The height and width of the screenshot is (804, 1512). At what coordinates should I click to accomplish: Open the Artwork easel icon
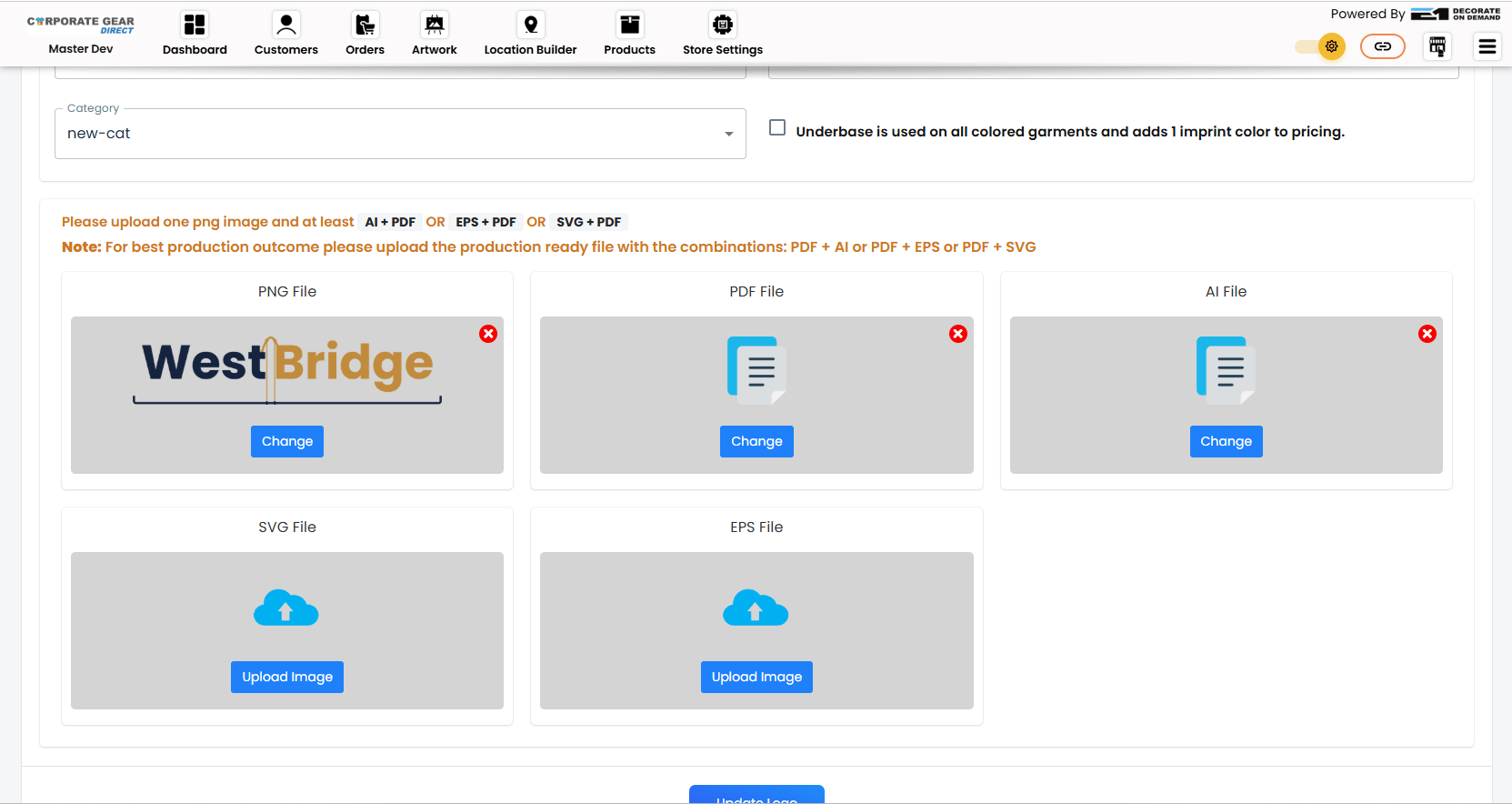coord(435,25)
